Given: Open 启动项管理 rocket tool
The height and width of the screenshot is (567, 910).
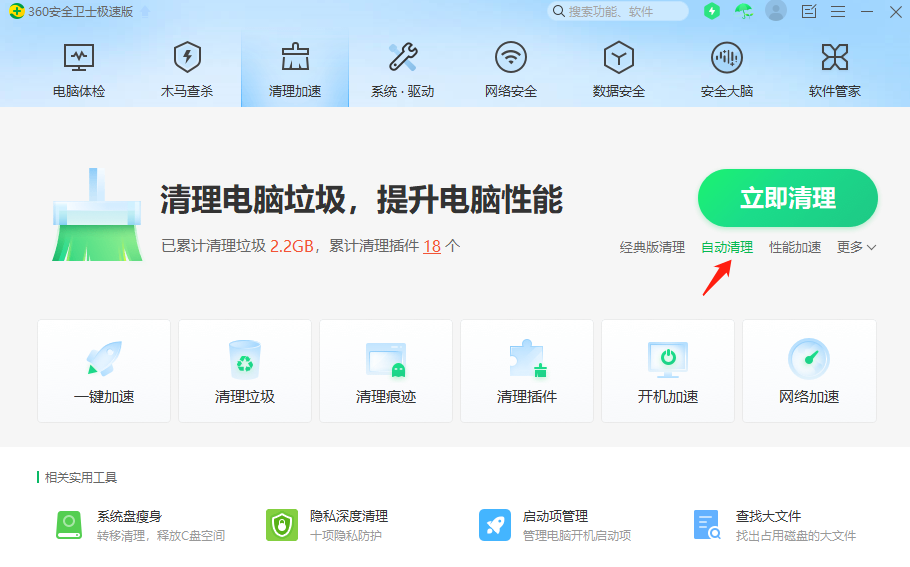Looking at the screenshot, I should tap(555, 525).
